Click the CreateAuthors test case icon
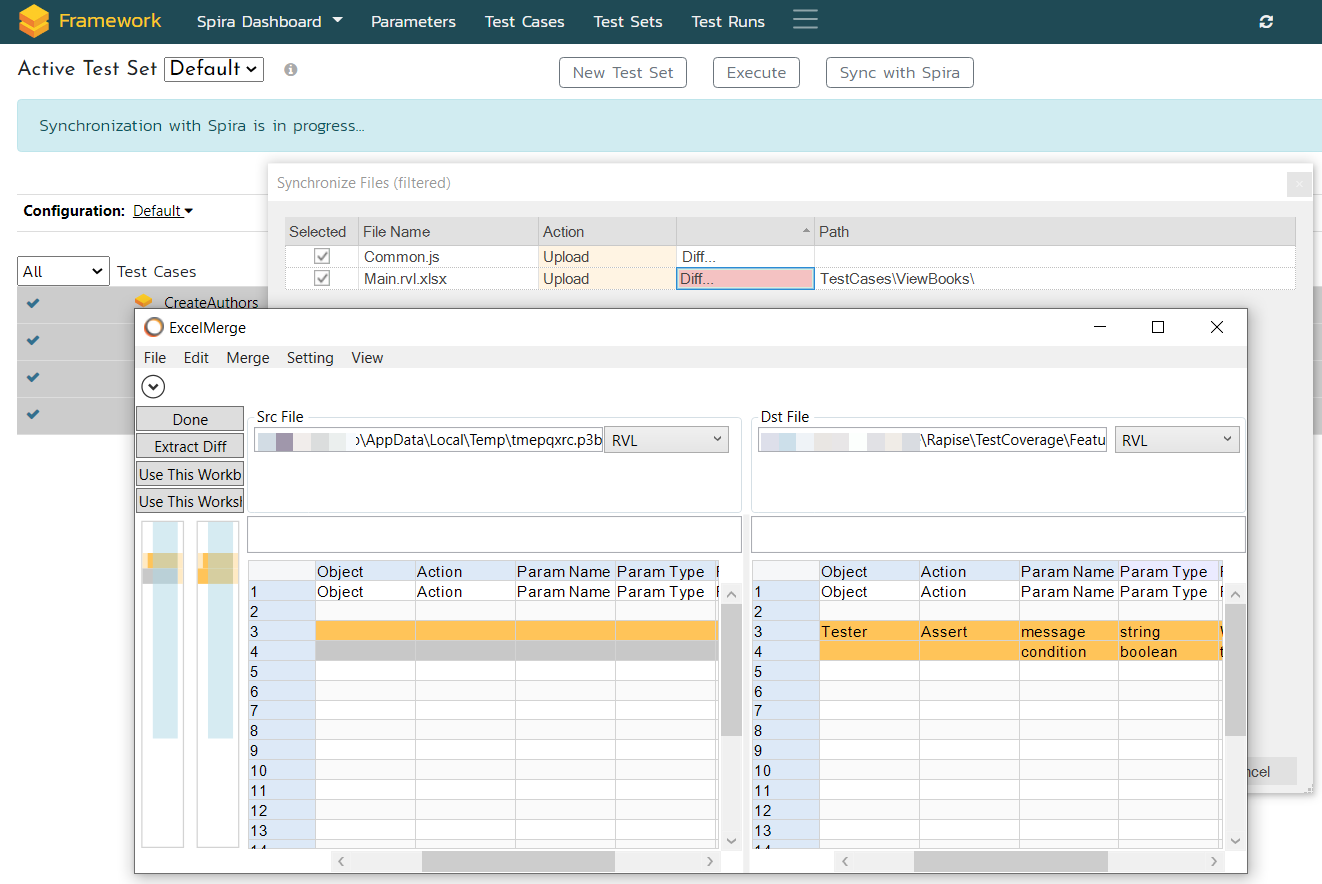Image resolution: width=1322 pixels, height=884 pixels. point(144,302)
